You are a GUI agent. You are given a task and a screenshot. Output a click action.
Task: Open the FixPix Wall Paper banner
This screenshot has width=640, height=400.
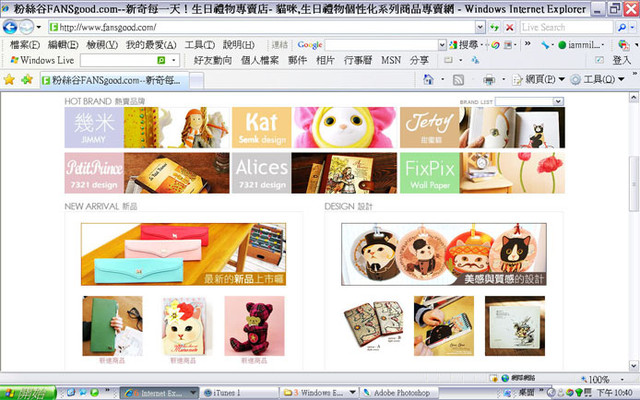point(482,173)
